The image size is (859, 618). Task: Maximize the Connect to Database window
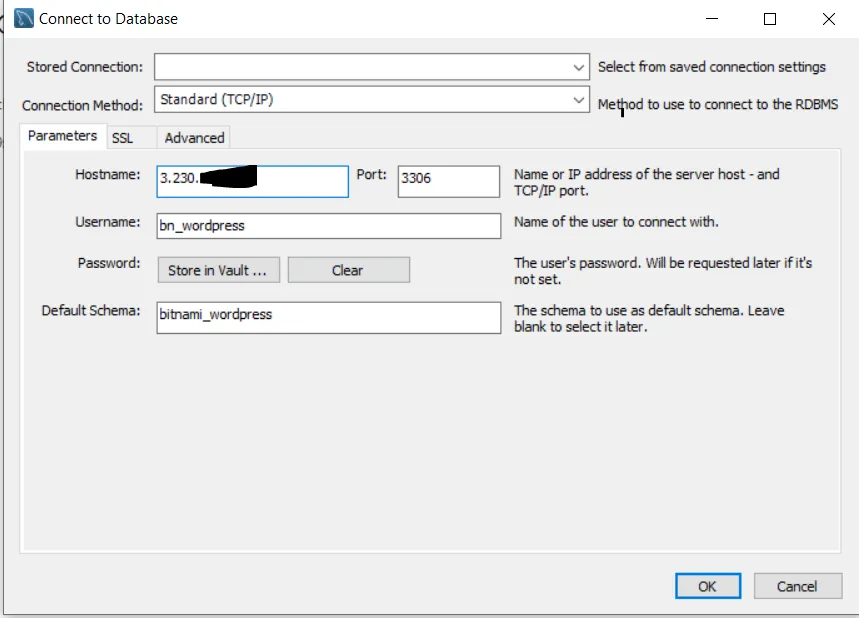pos(770,19)
